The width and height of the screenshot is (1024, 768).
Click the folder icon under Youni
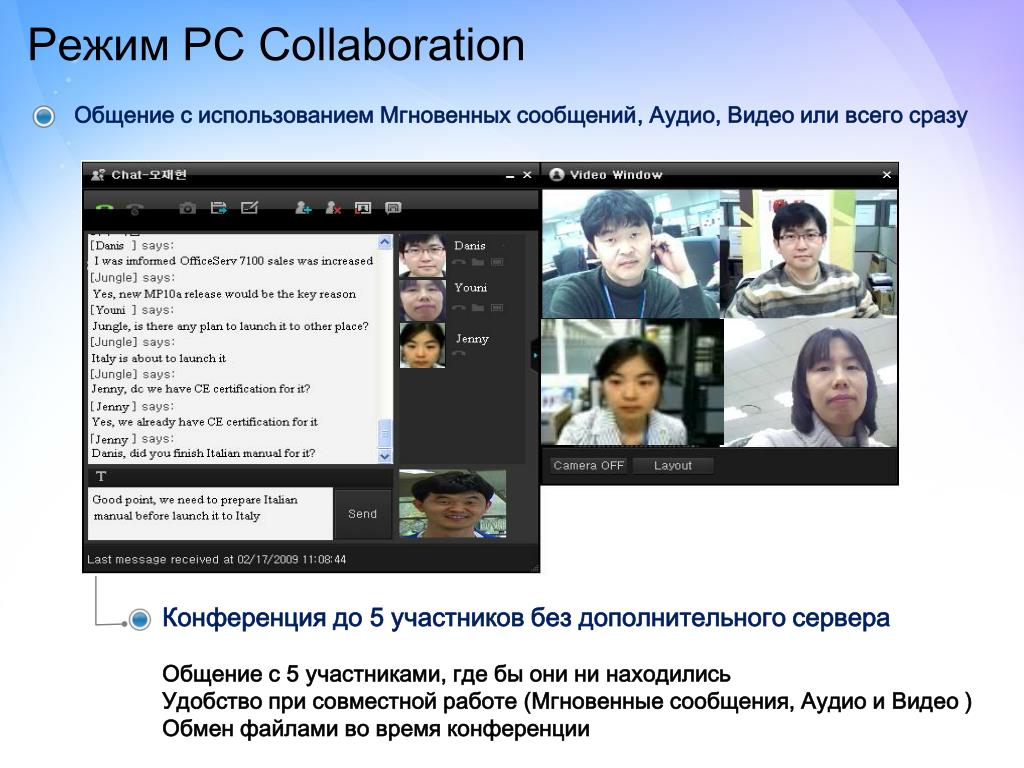[478, 308]
